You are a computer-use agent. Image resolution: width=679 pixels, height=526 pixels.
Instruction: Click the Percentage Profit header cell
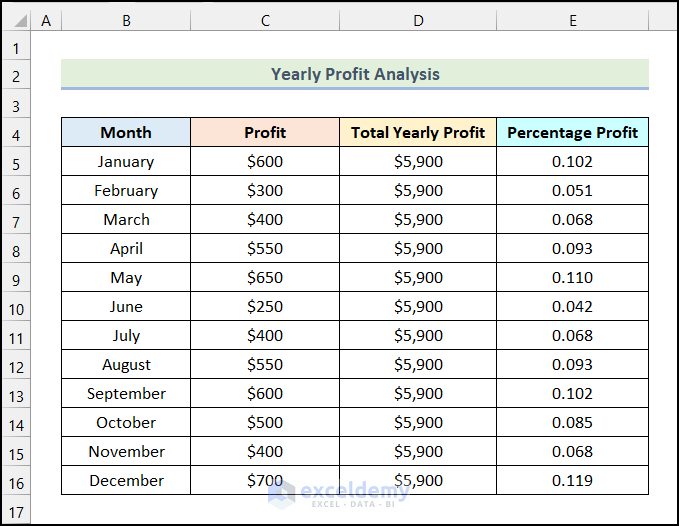point(572,132)
